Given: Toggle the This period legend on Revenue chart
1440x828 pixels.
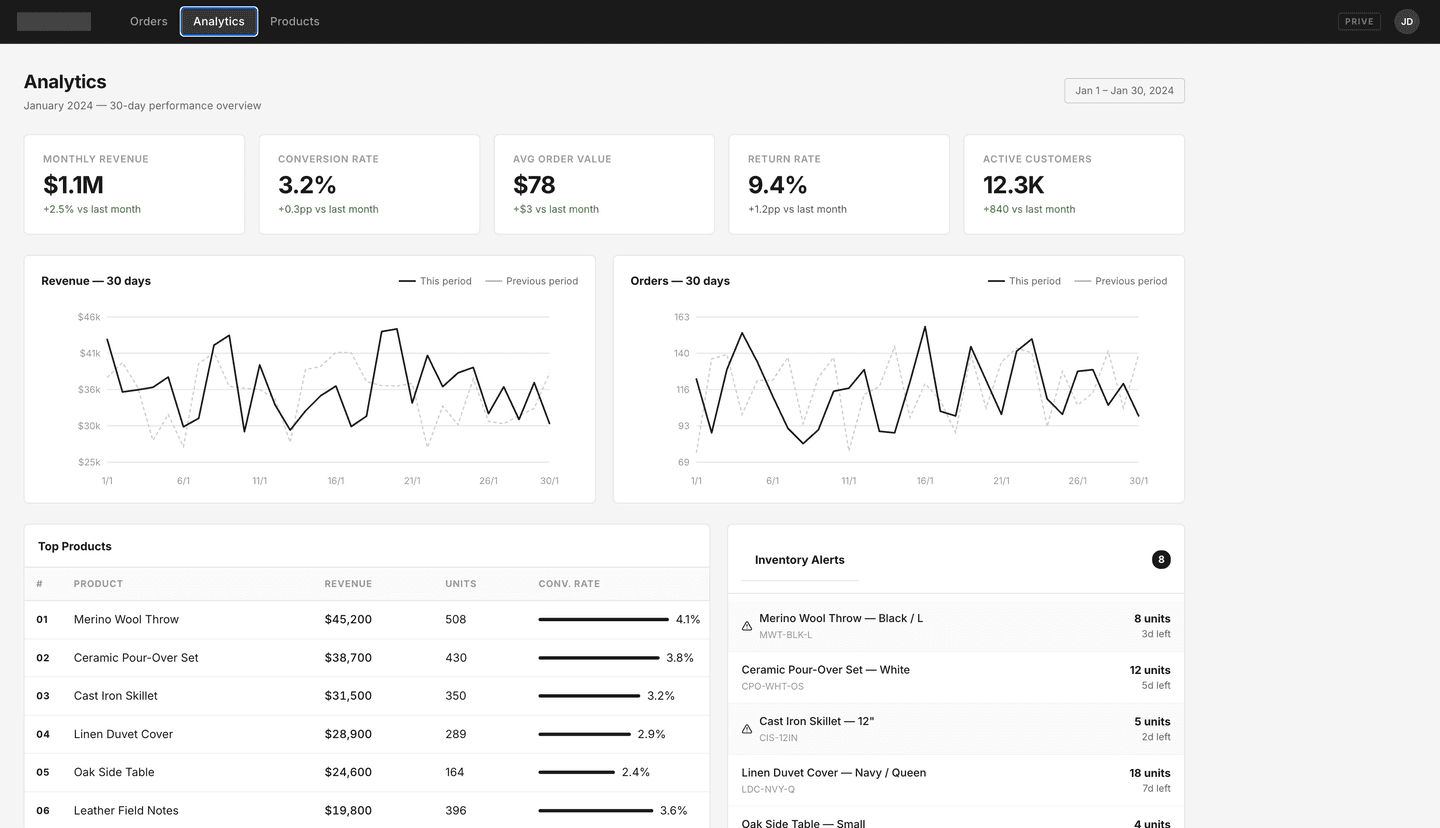Looking at the screenshot, I should click(435, 281).
